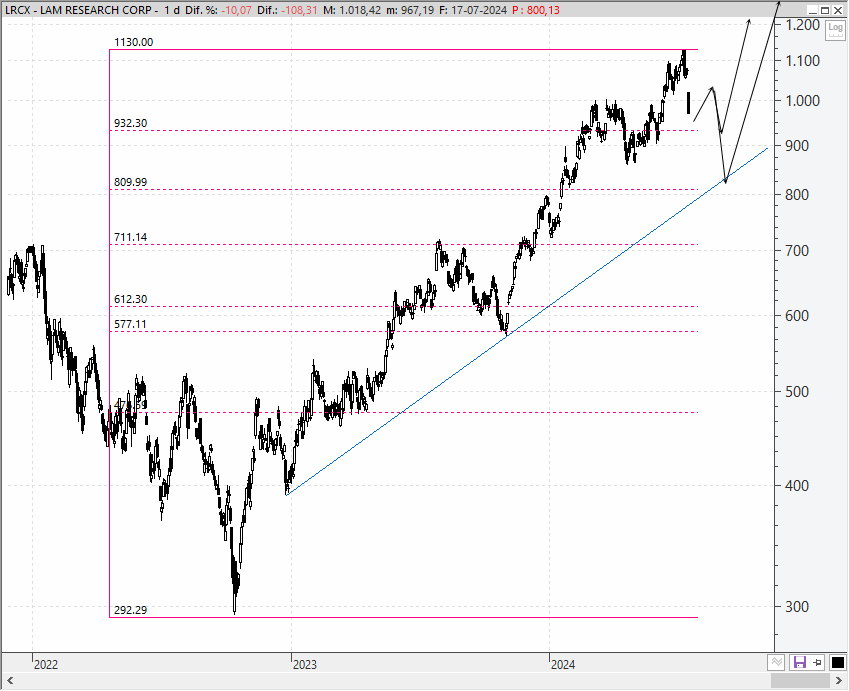
Task: Click the 1.000 price axis label
Action: pyautogui.click(x=803, y=101)
